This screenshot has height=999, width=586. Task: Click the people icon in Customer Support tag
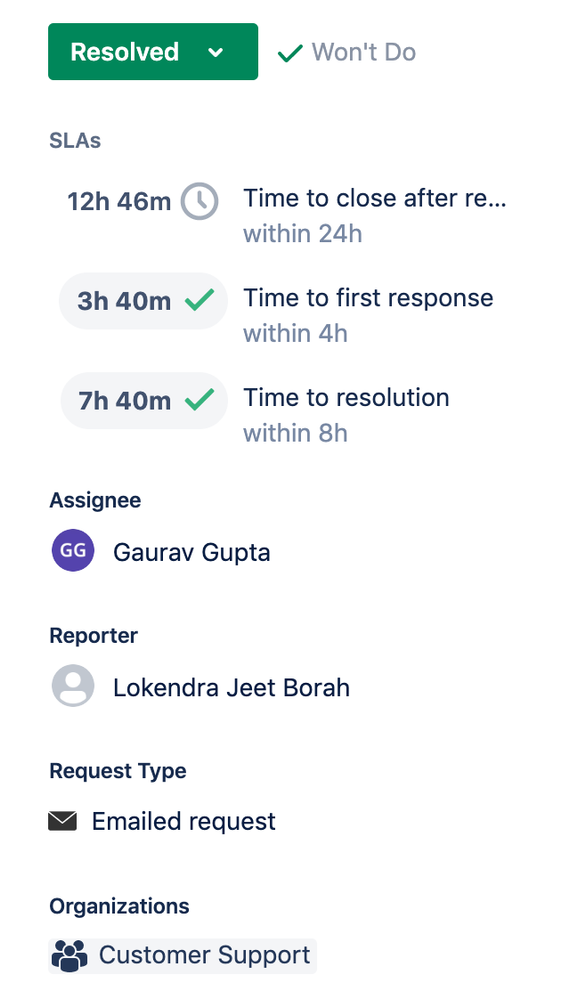(x=68, y=954)
